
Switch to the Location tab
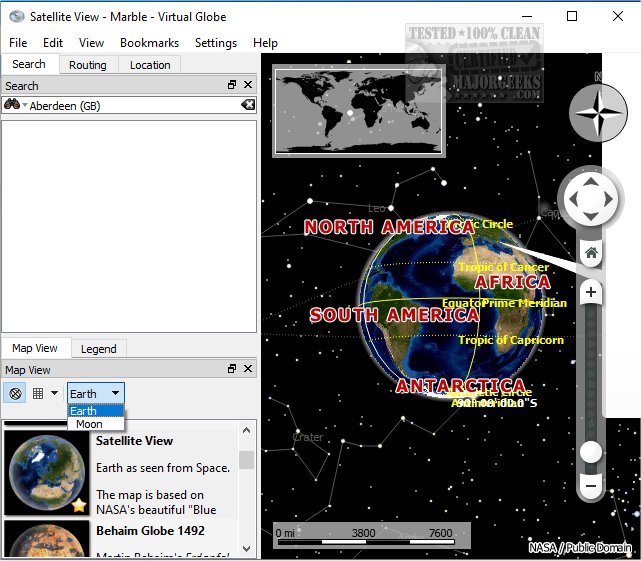coord(150,65)
